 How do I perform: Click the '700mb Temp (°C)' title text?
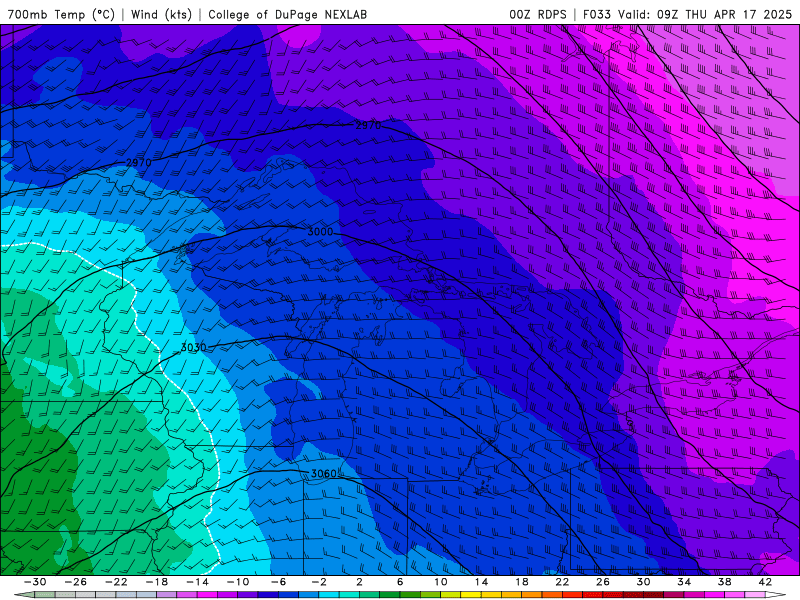[61, 14]
